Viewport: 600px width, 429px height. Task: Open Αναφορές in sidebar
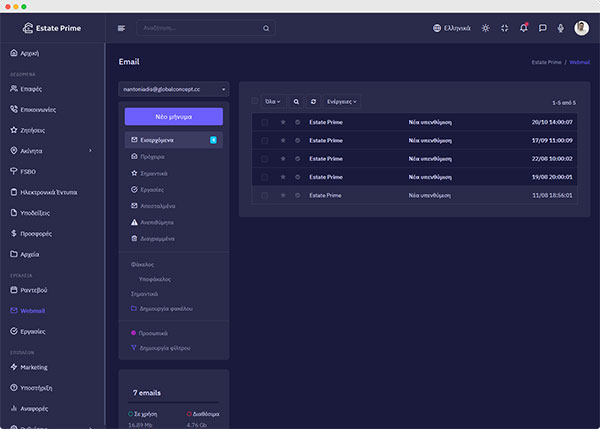point(29,408)
